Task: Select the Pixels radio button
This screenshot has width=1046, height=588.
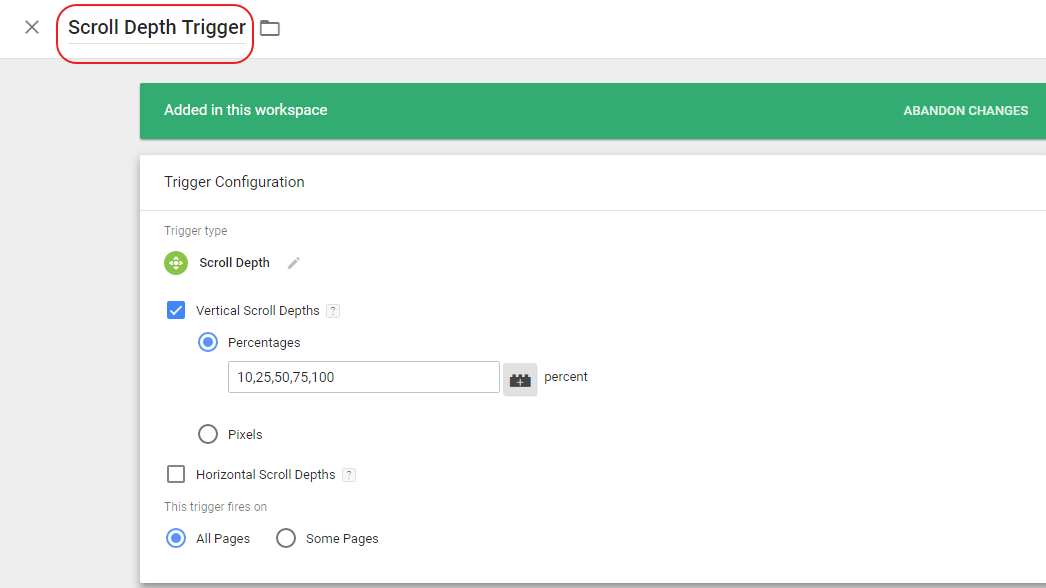Action: [x=208, y=434]
